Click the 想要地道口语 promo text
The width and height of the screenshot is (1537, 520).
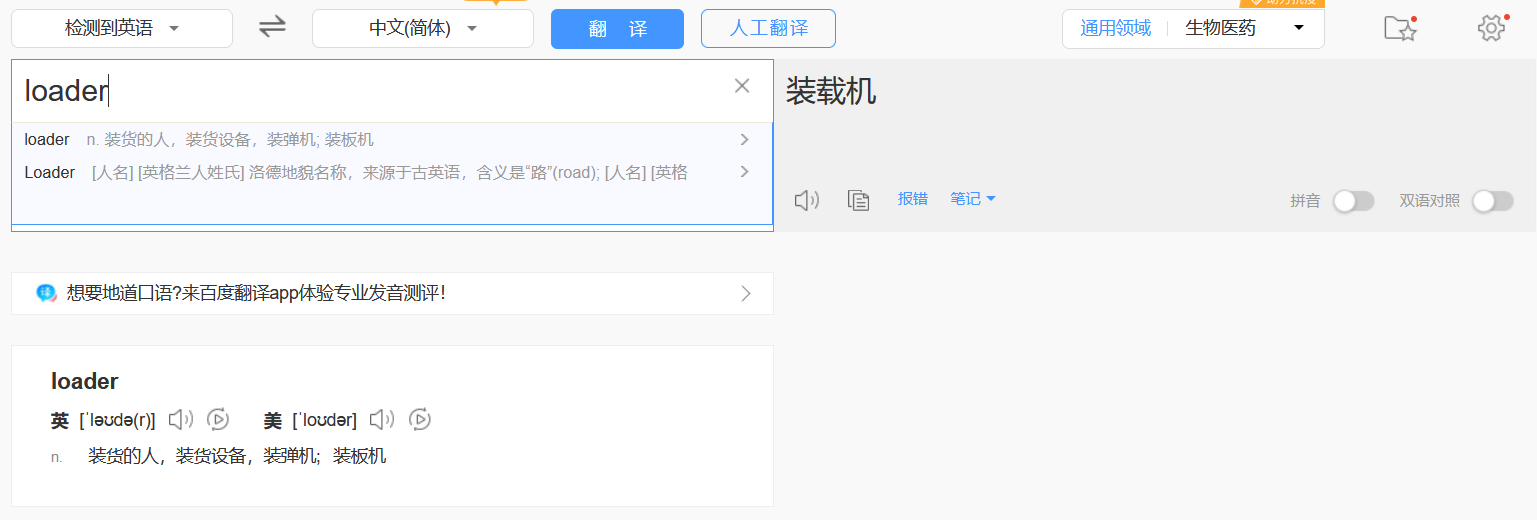click(255, 293)
